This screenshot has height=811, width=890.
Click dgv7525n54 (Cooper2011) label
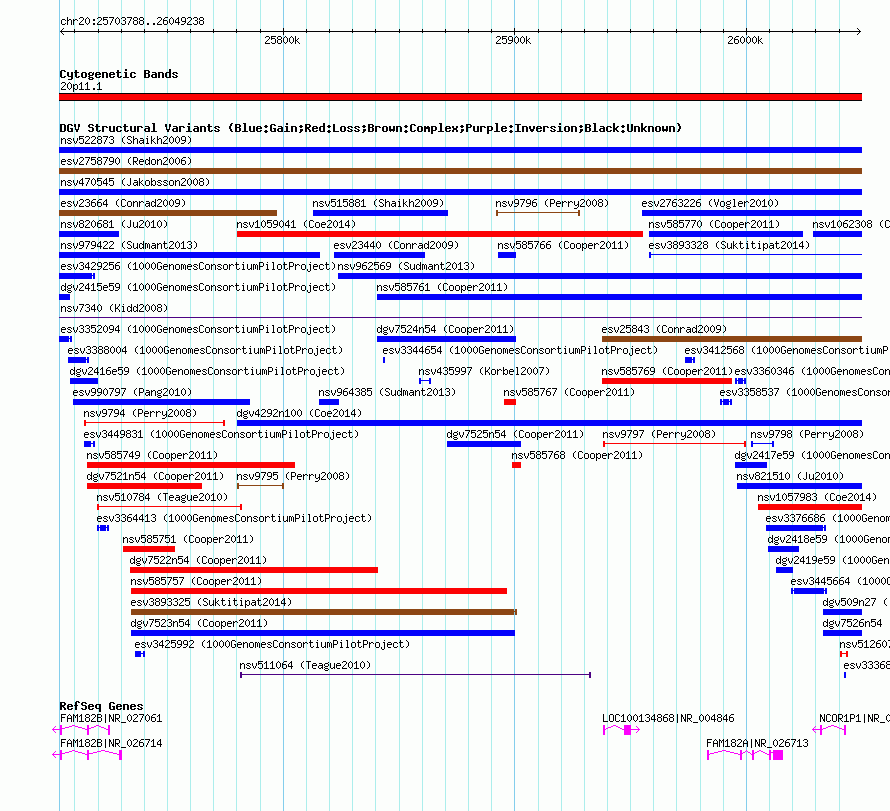tap(515, 434)
